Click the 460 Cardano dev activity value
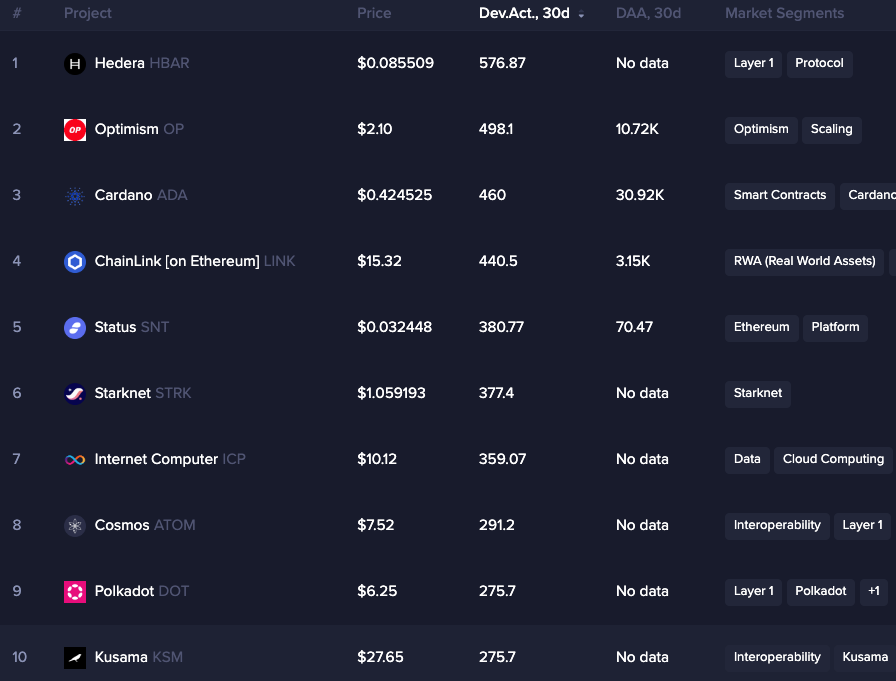The width and height of the screenshot is (896, 681). [492, 195]
